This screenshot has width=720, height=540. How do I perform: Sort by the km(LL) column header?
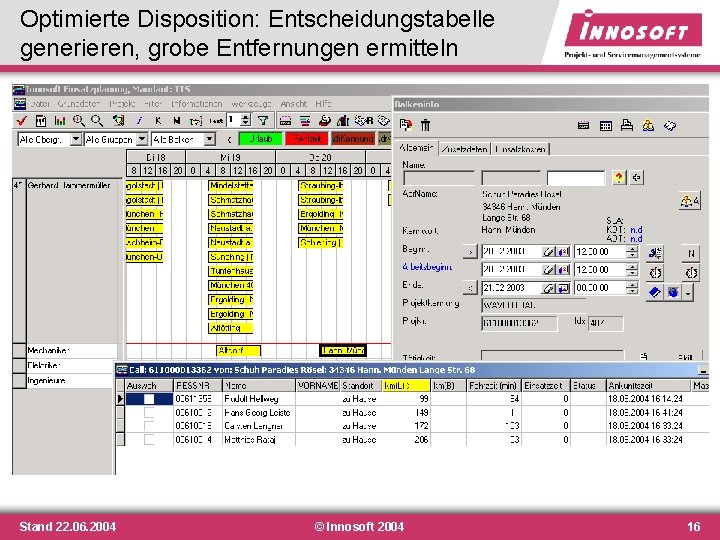pos(406,386)
